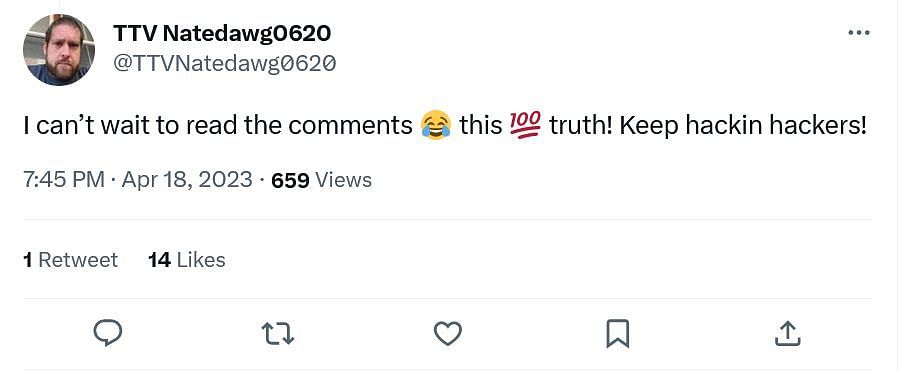Open the TTV Natedawg0620 profile picture

pyautogui.click(x=59, y=50)
